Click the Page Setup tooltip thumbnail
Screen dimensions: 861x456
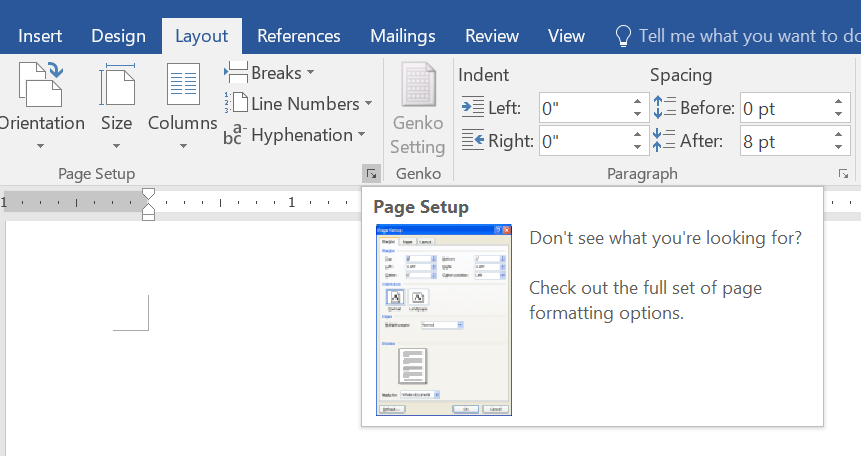click(444, 320)
